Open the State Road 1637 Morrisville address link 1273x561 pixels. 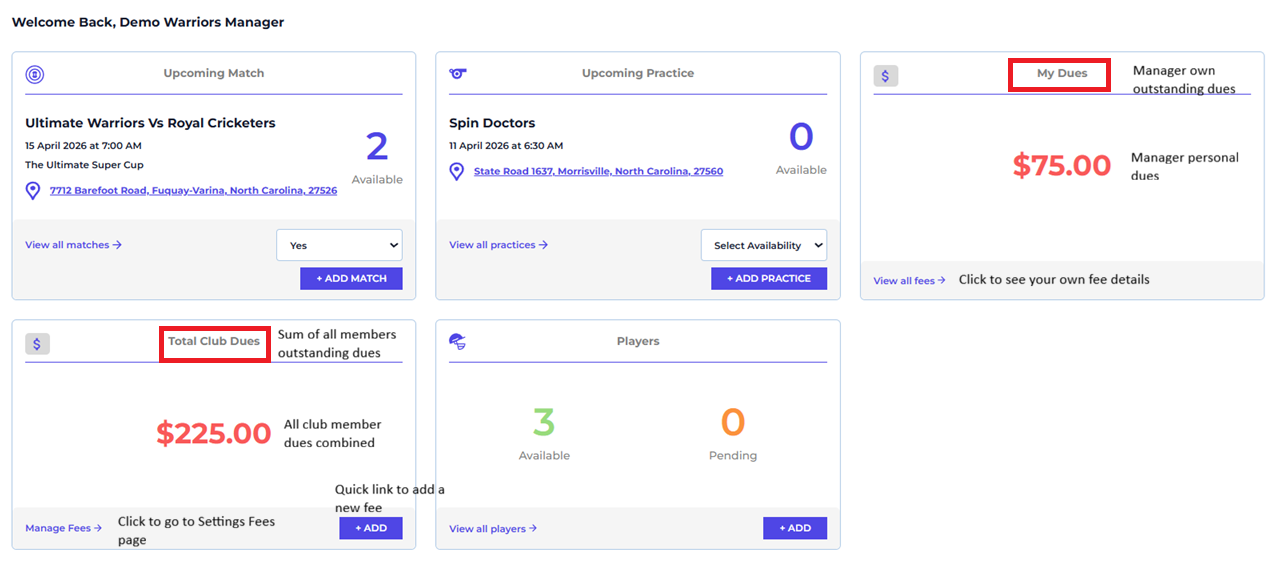[598, 171]
